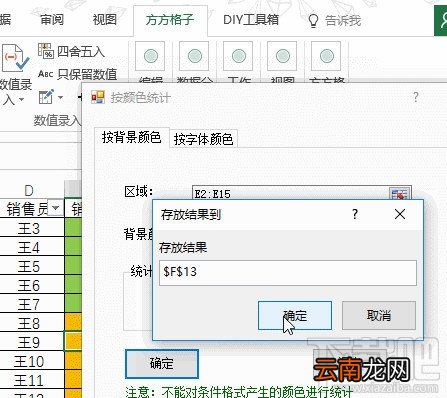
Task: Click the 视图 group button in ribbon
Action: [282, 56]
